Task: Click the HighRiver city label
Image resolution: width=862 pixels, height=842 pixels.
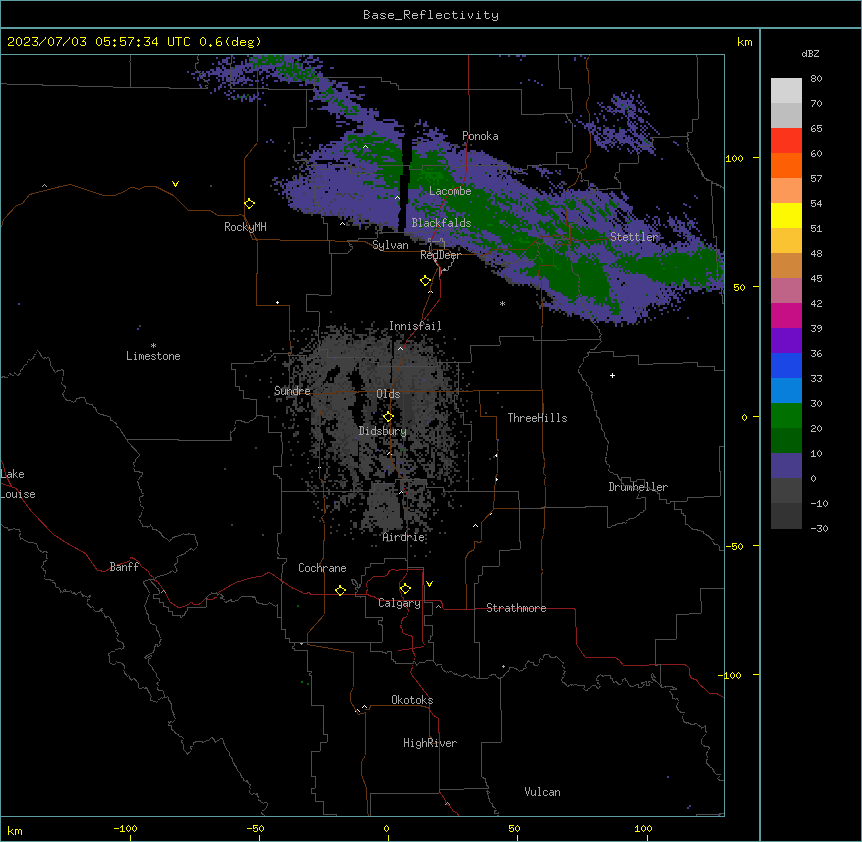Action: click(x=430, y=743)
